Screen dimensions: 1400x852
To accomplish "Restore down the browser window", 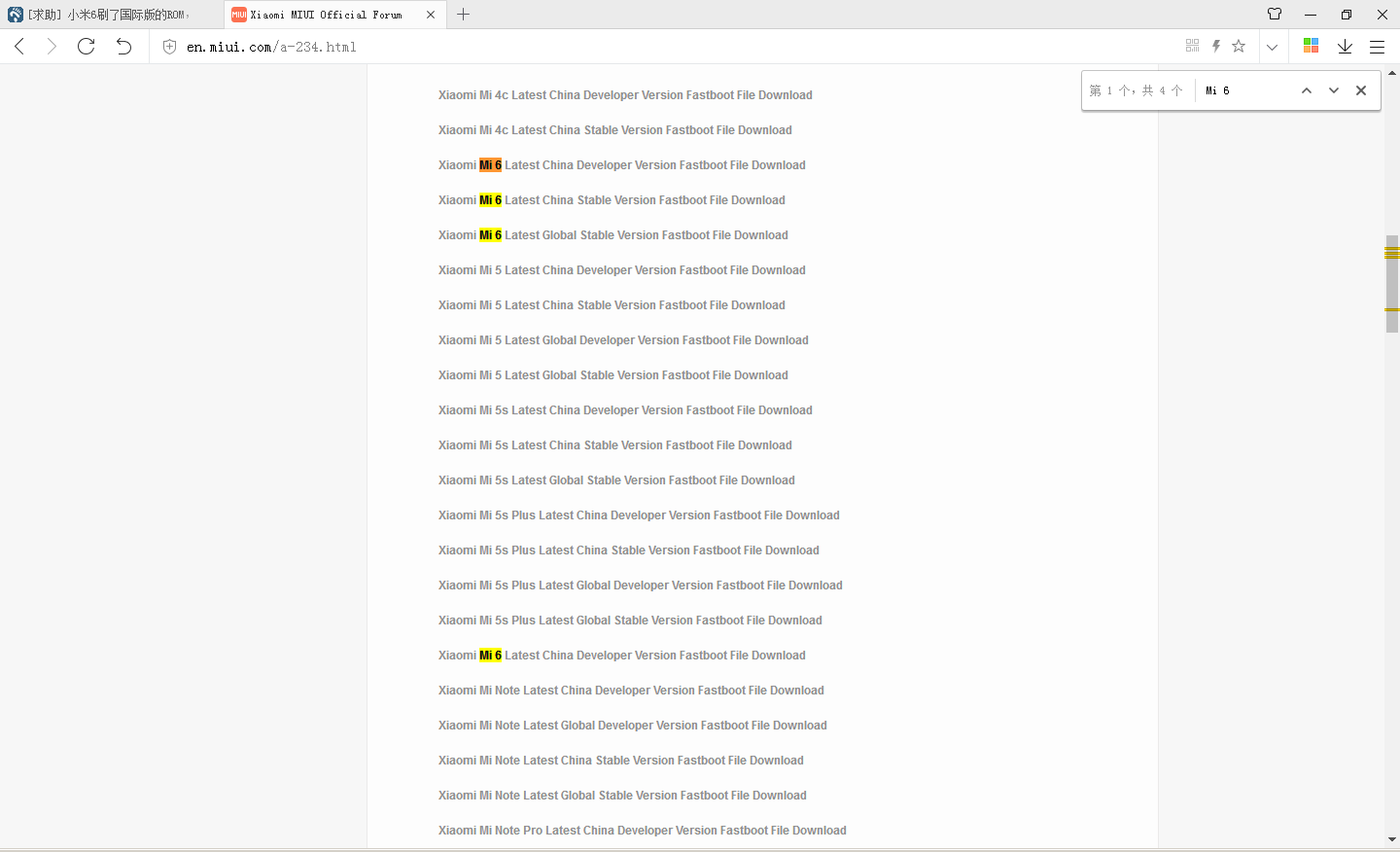I will [1347, 15].
